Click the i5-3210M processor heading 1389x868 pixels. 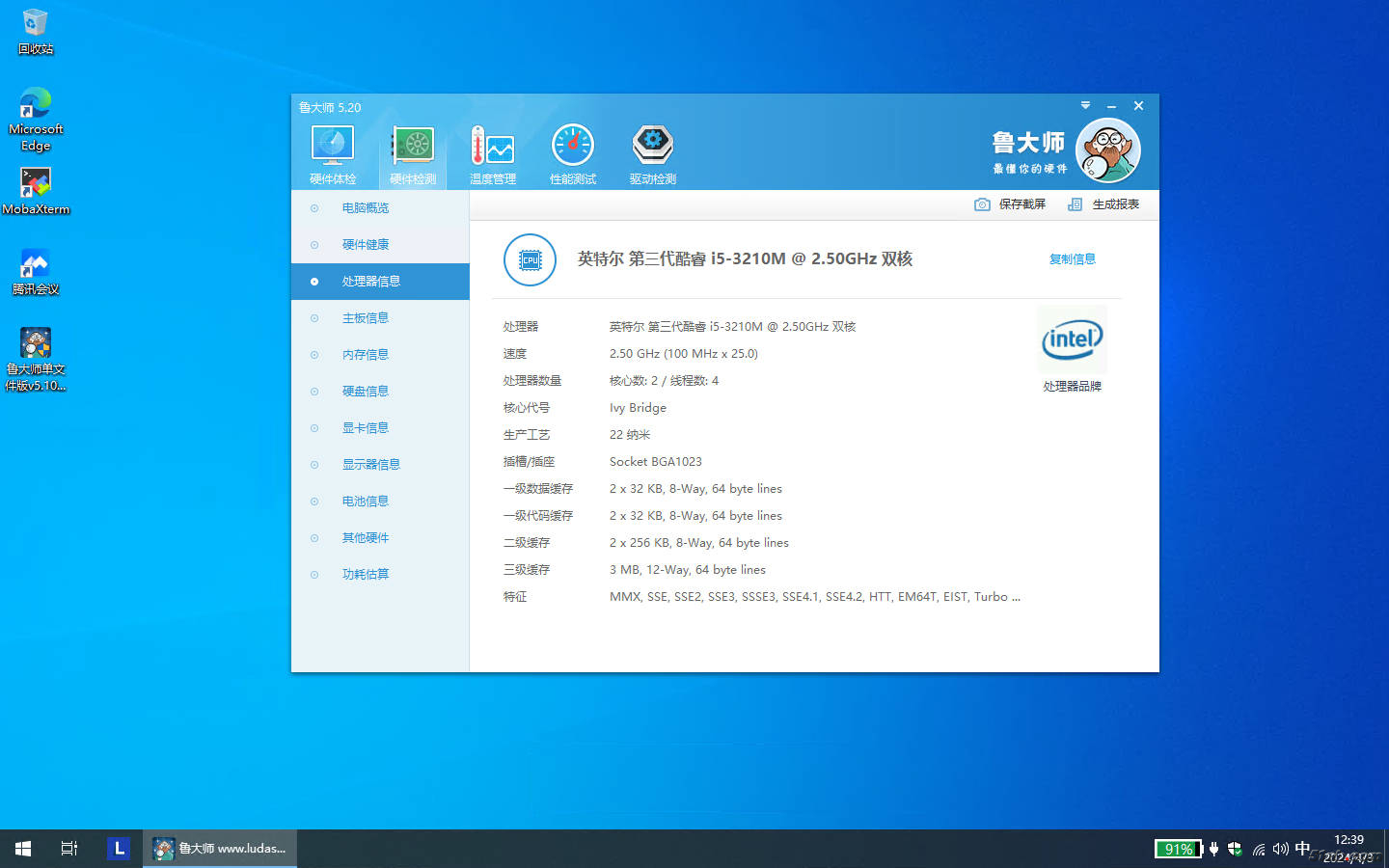pos(745,259)
